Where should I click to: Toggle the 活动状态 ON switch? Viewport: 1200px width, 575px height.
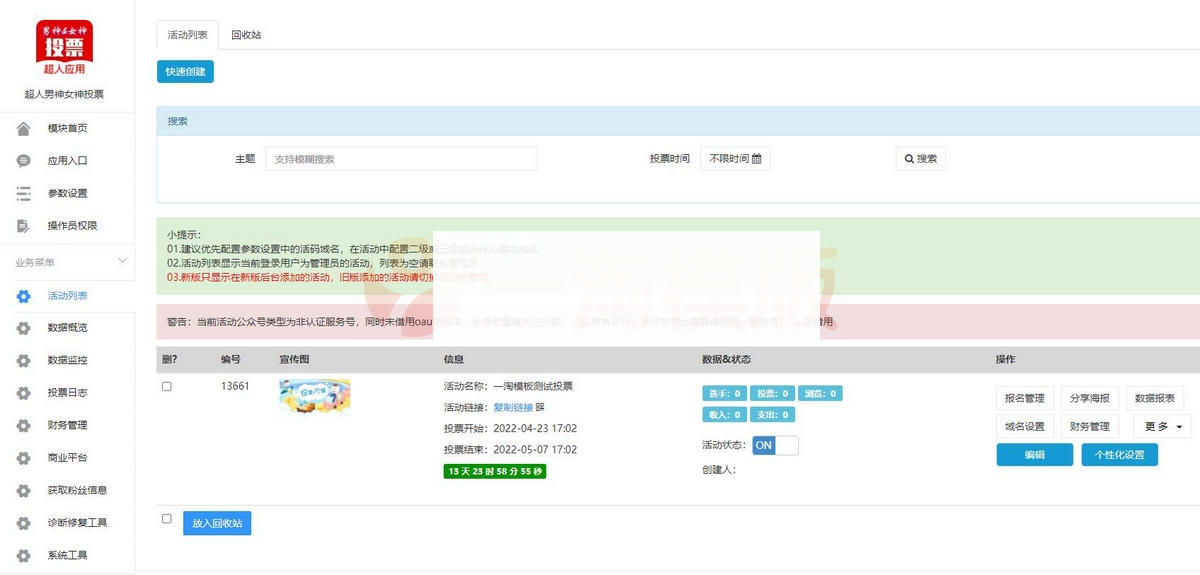tap(775, 446)
